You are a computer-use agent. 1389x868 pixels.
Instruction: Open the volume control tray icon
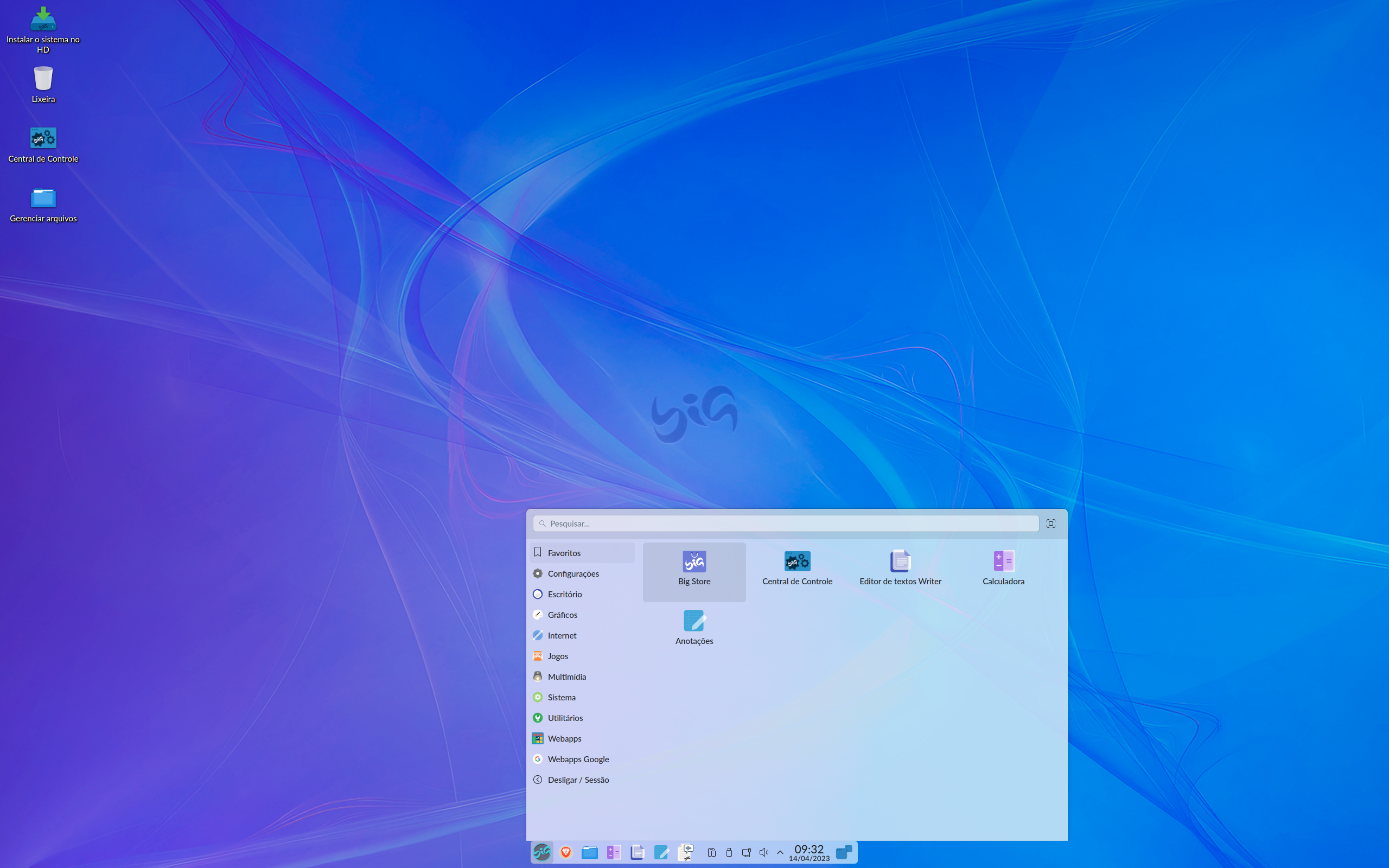(763, 852)
